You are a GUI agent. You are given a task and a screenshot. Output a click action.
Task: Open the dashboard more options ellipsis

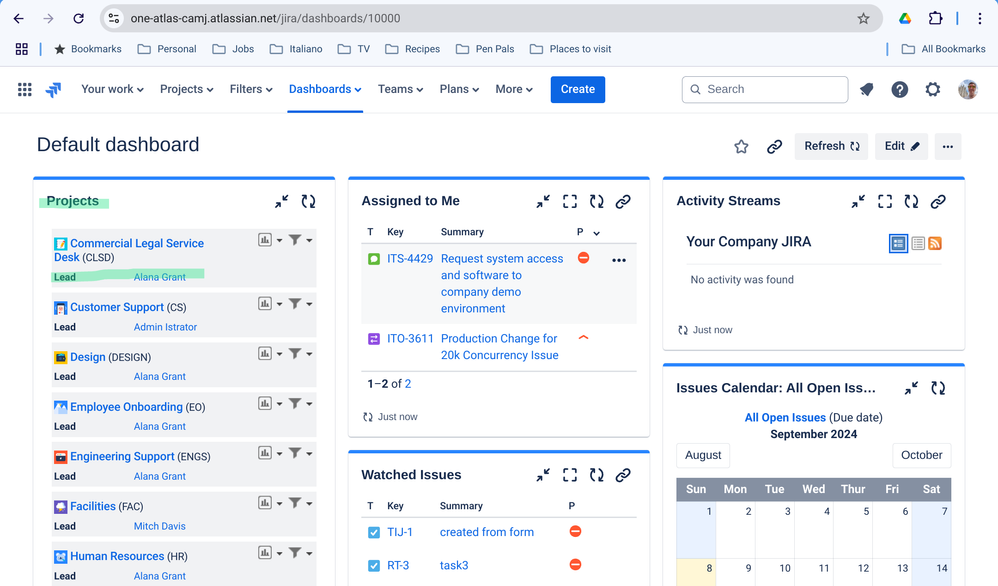[948, 146]
